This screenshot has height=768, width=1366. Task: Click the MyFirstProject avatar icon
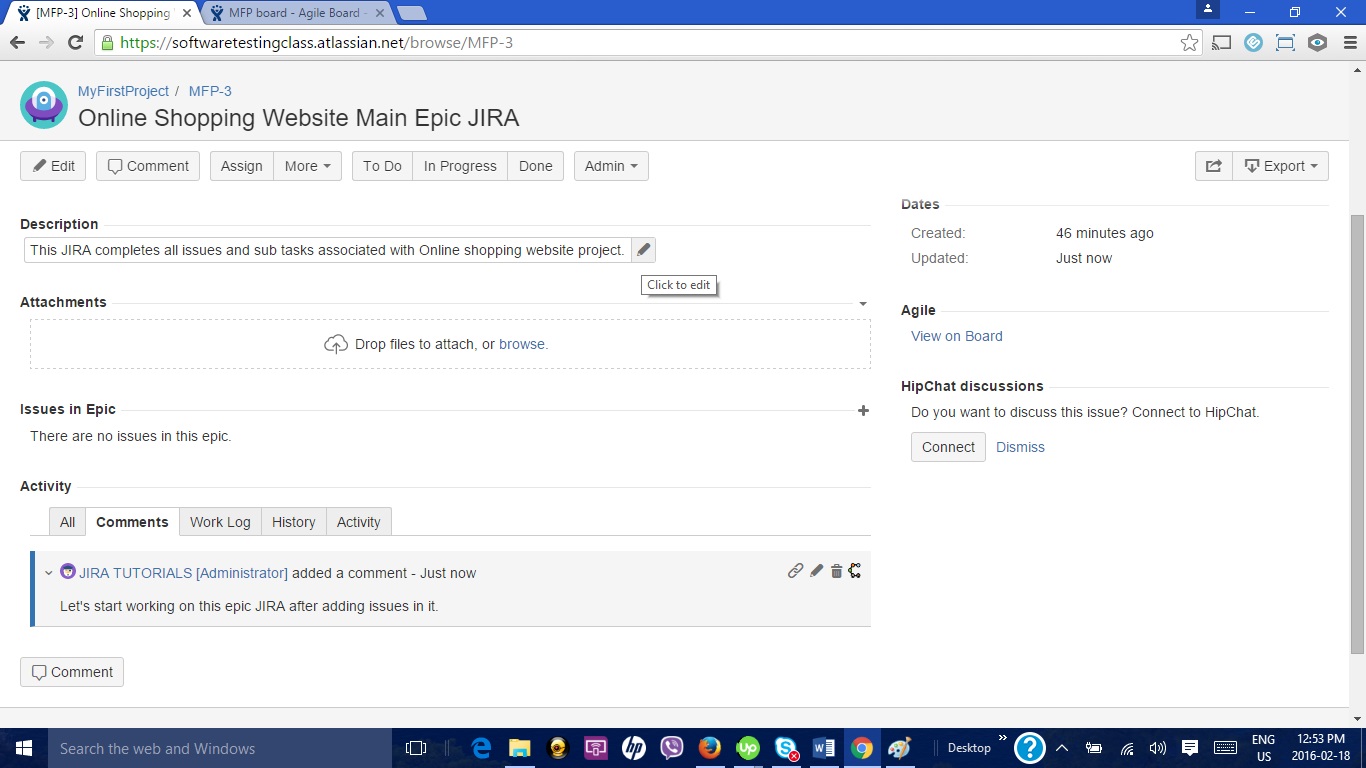coord(43,104)
